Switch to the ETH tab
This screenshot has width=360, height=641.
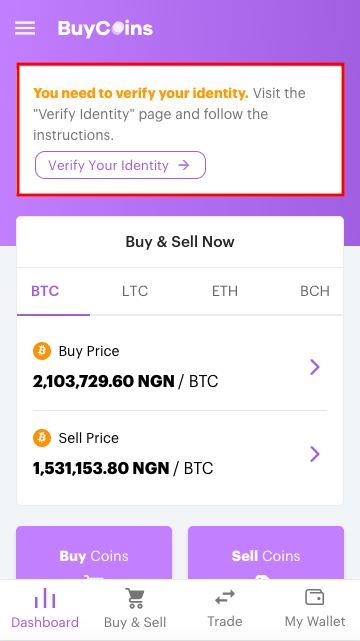click(x=225, y=291)
